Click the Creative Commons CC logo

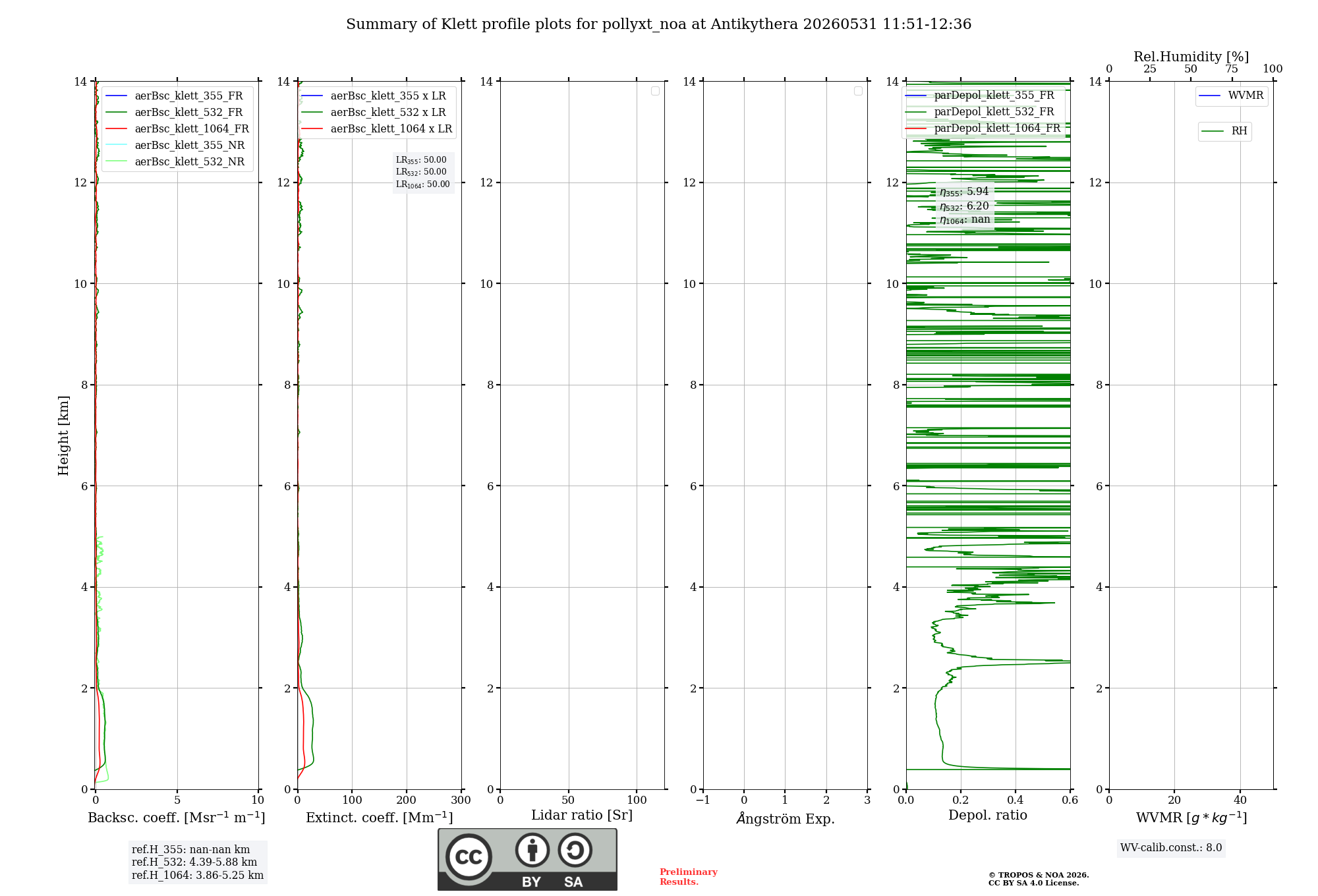pyautogui.click(x=469, y=856)
